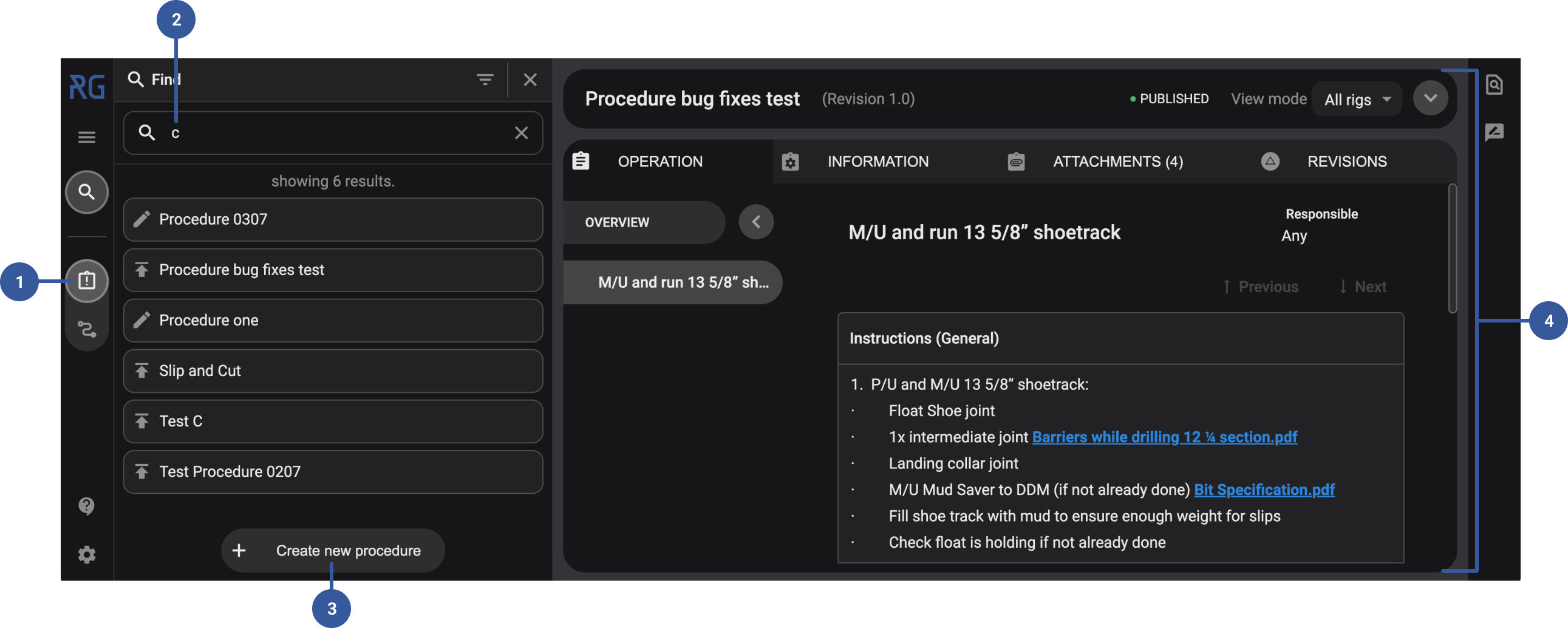The image size is (1568, 628).
Task: Click the search magnifier sidebar icon
Action: tap(86, 193)
